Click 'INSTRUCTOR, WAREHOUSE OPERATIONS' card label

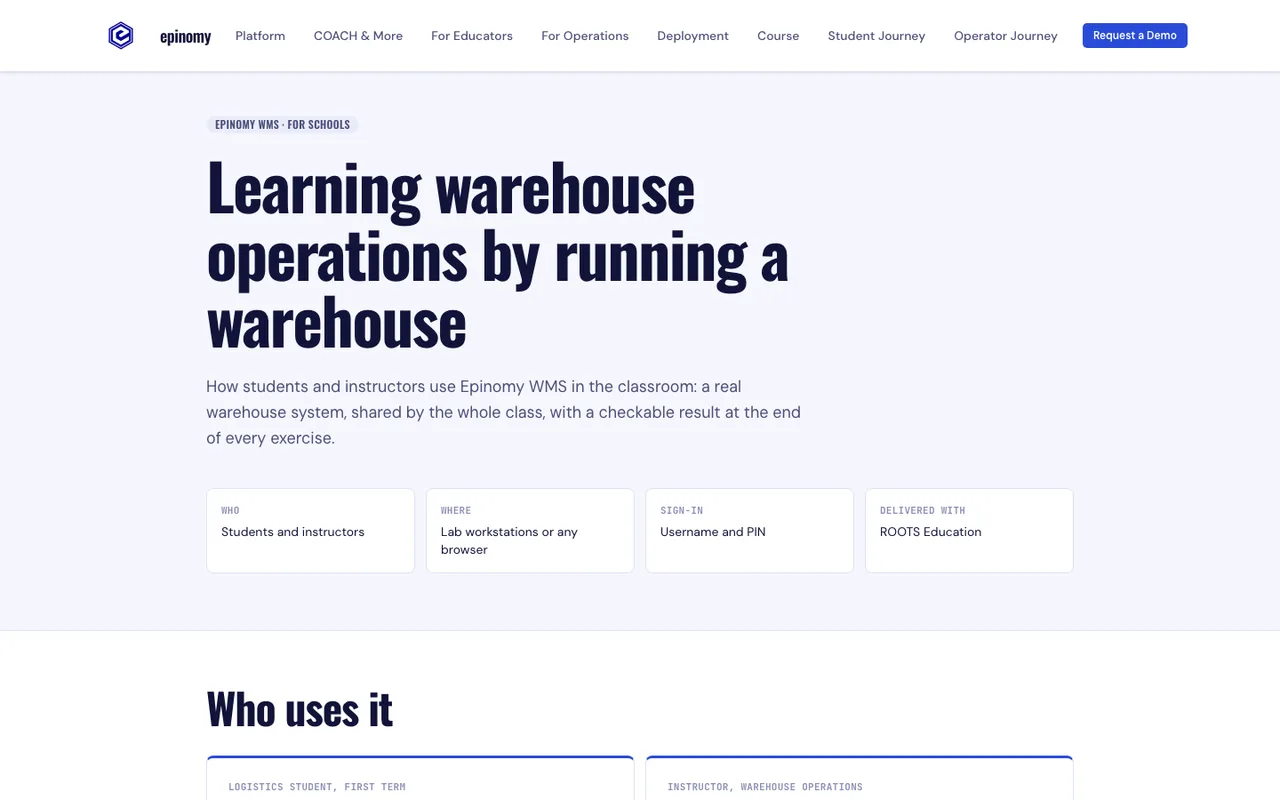765,787
